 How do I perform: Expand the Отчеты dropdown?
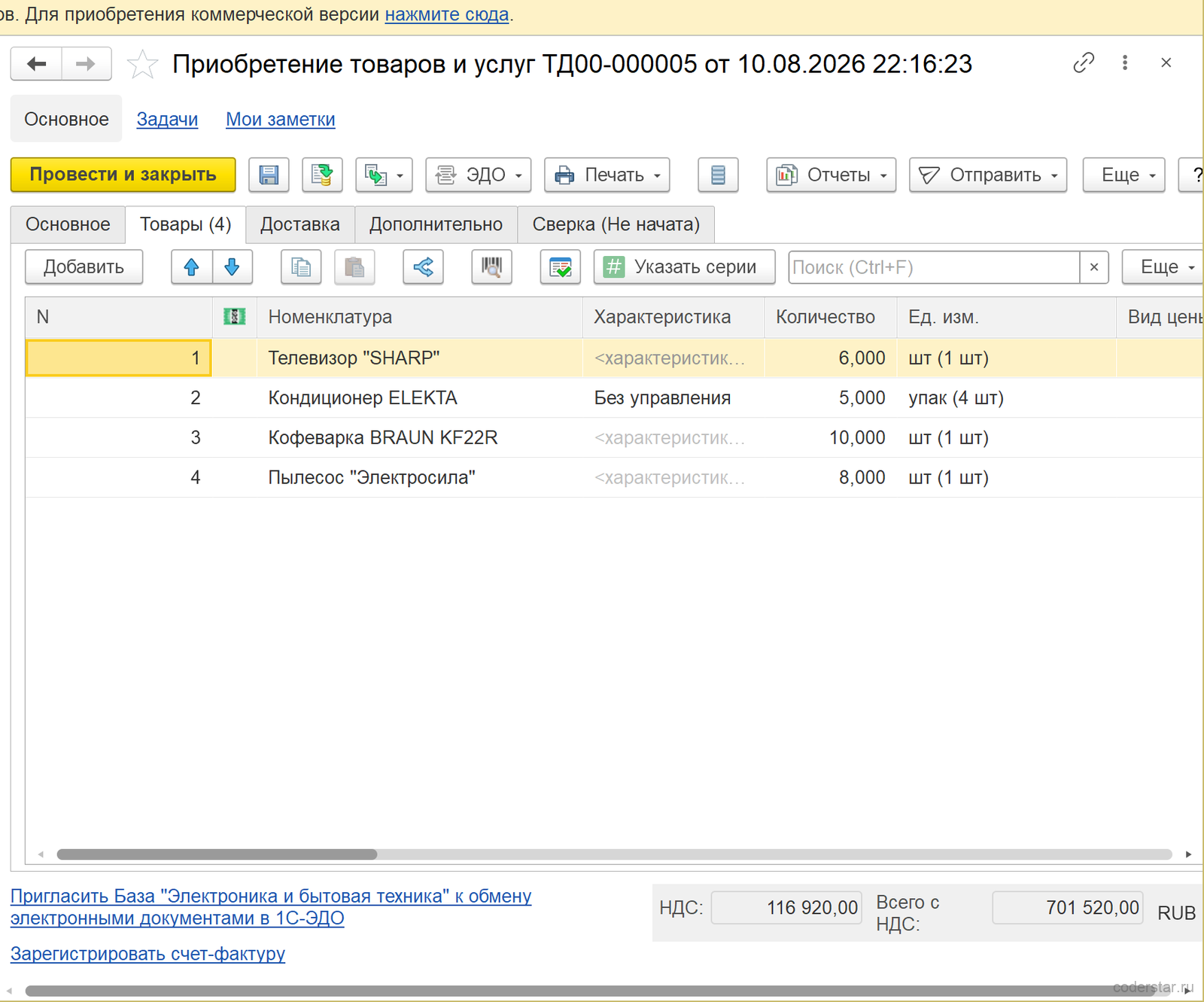pyautogui.click(x=832, y=175)
